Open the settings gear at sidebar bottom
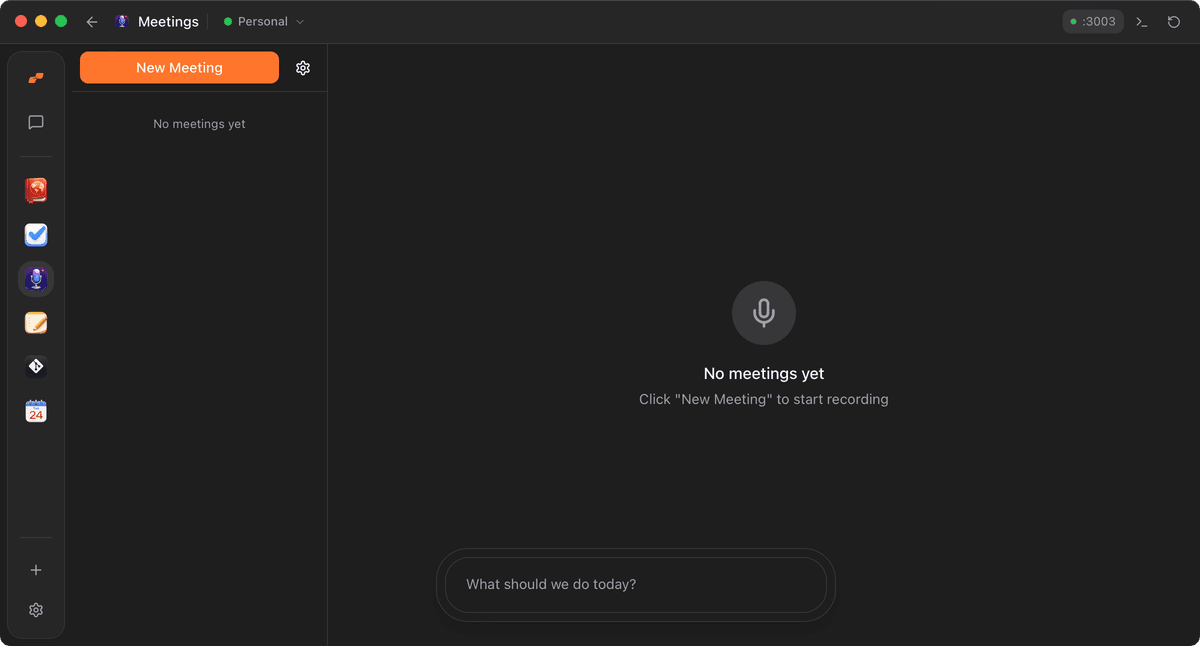The width and height of the screenshot is (1200, 646). 35,609
